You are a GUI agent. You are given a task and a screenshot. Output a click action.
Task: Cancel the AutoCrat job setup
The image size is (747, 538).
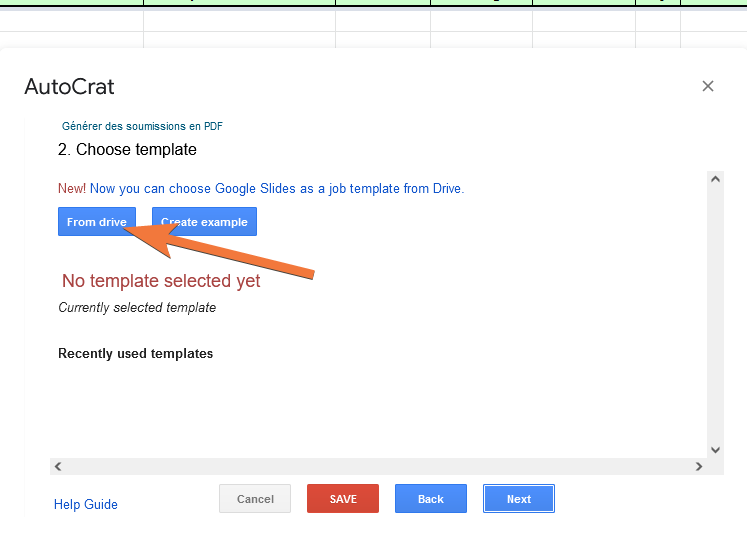[x=255, y=499]
